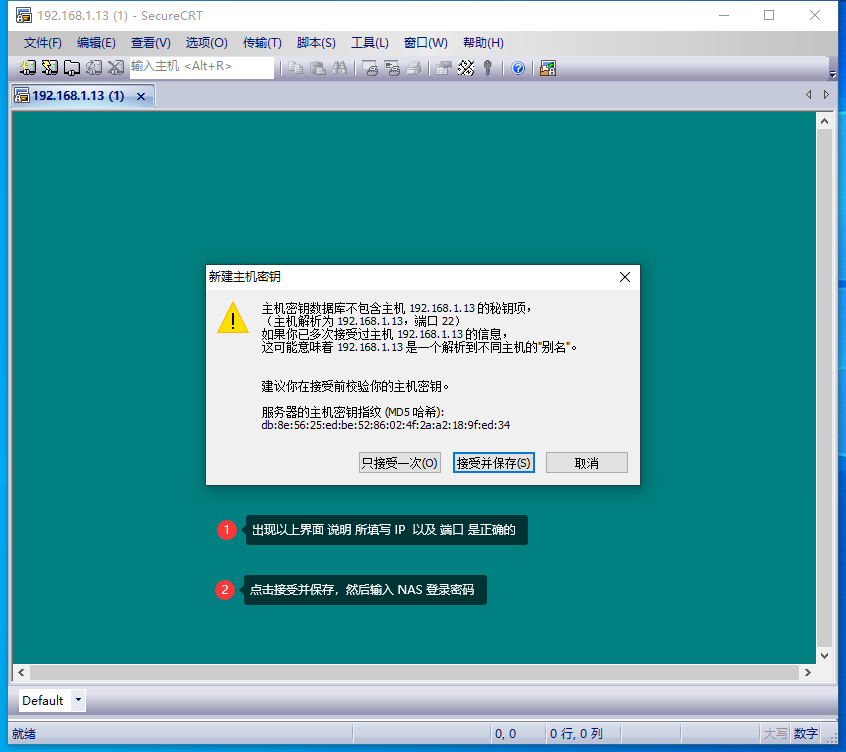Viewport: 846px width, 752px height.
Task: Click 0 行, 0 列 status entry
Action: pyautogui.click(x=576, y=734)
